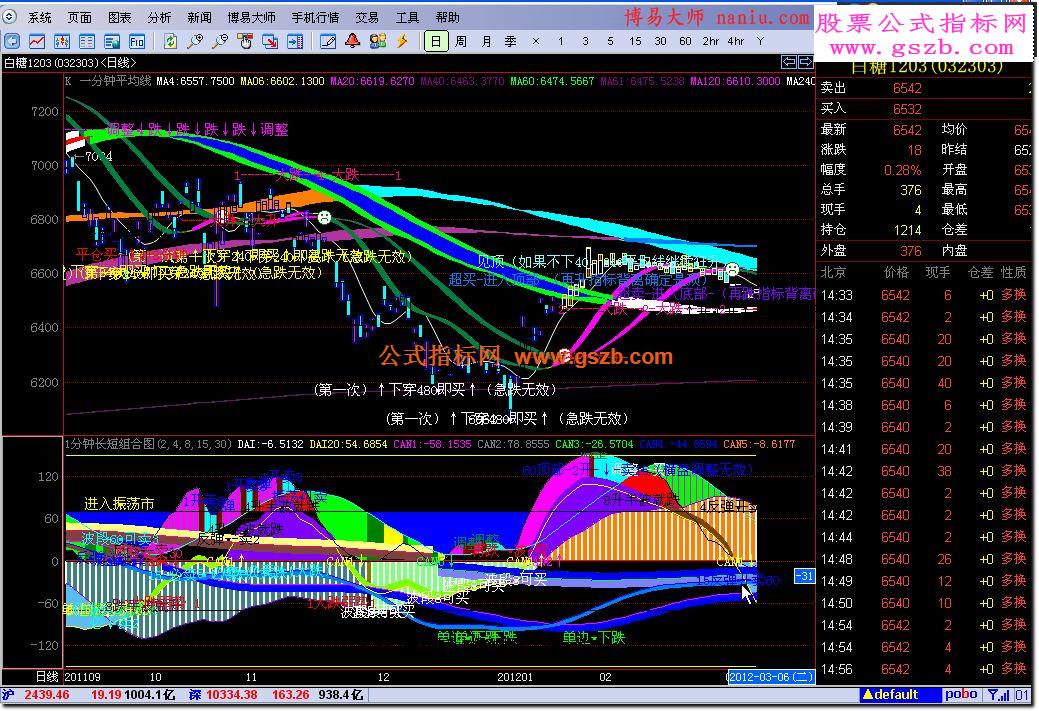Open the 新闻 menu
This screenshot has width=1039, height=711.
click(x=199, y=17)
